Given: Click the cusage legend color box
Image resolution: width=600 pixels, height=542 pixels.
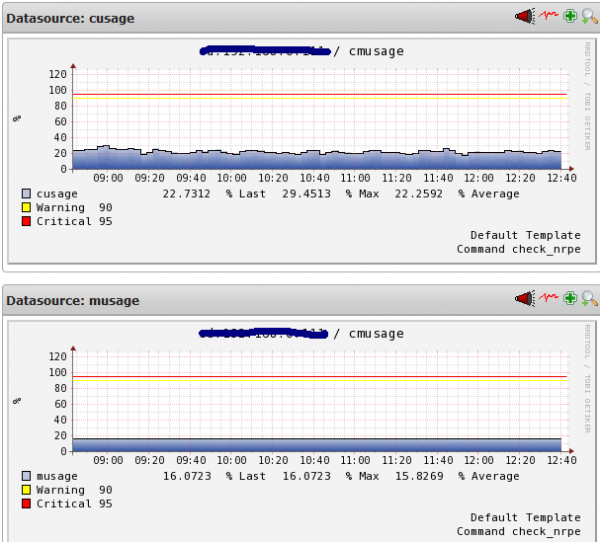Looking at the screenshot, I should click(x=26, y=194).
